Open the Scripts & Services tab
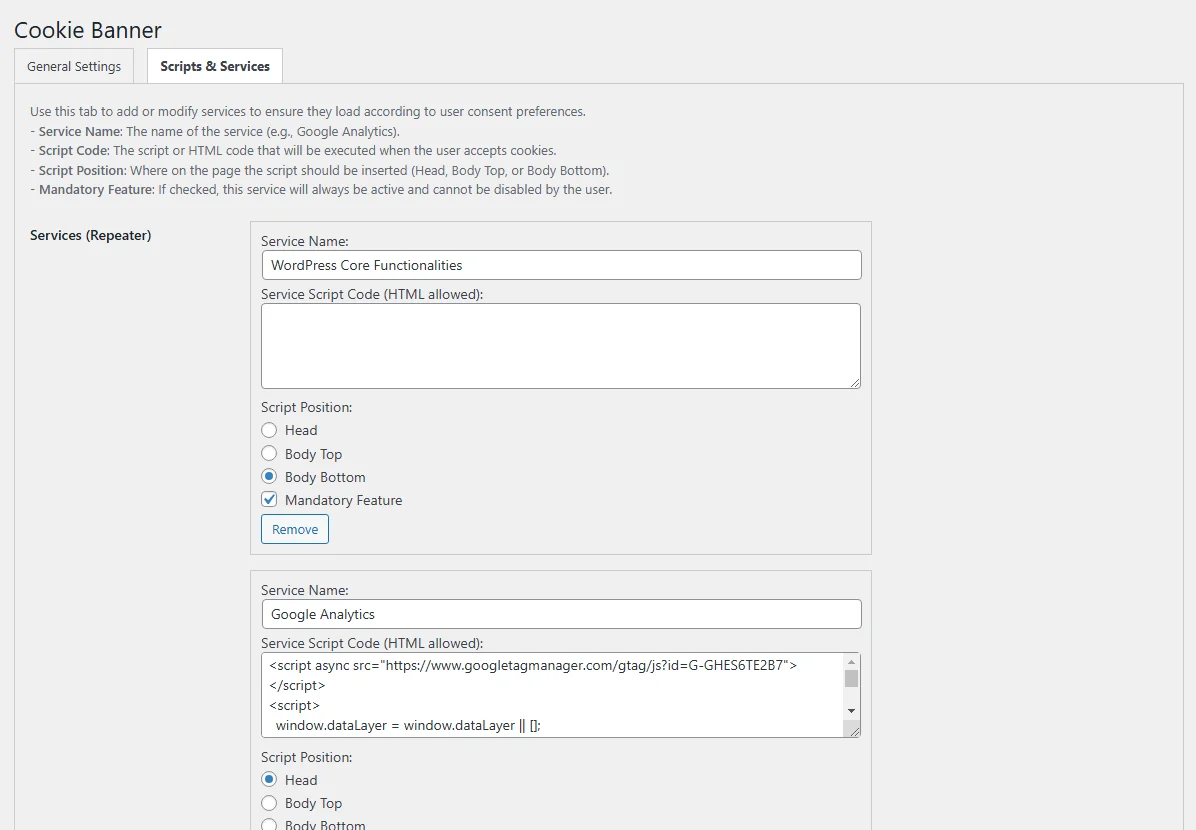Viewport: 1196px width, 830px height. (x=215, y=67)
